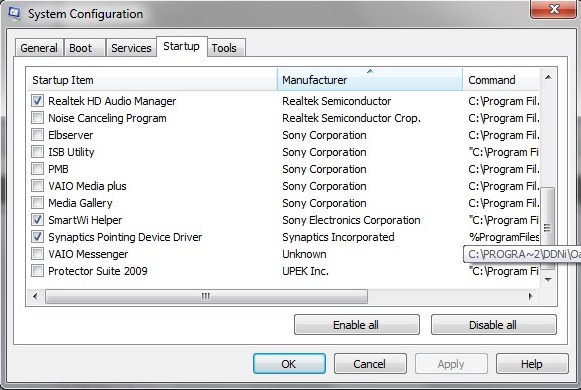The height and width of the screenshot is (390, 581).
Task: Uncheck Realtek HD Audio Manager checkbox
Action: [x=37, y=101]
